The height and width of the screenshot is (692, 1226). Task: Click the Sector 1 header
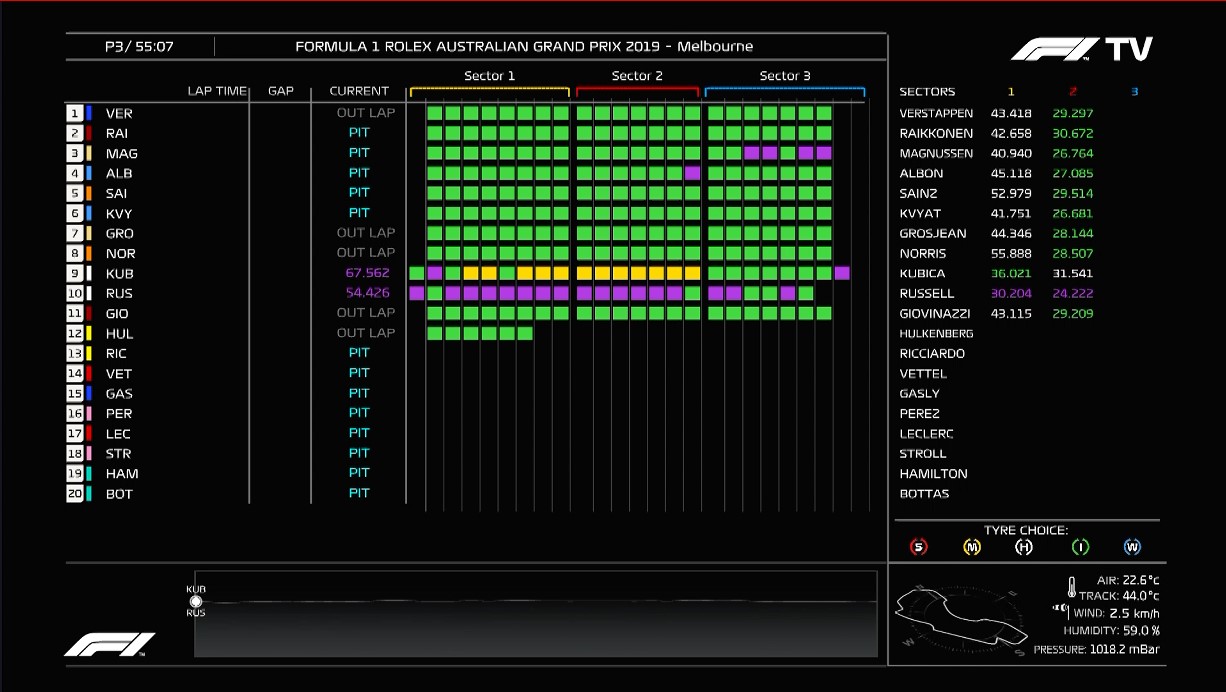(x=490, y=76)
